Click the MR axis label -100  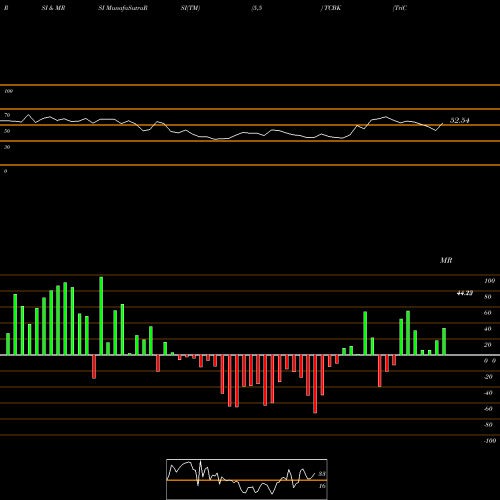490,441
